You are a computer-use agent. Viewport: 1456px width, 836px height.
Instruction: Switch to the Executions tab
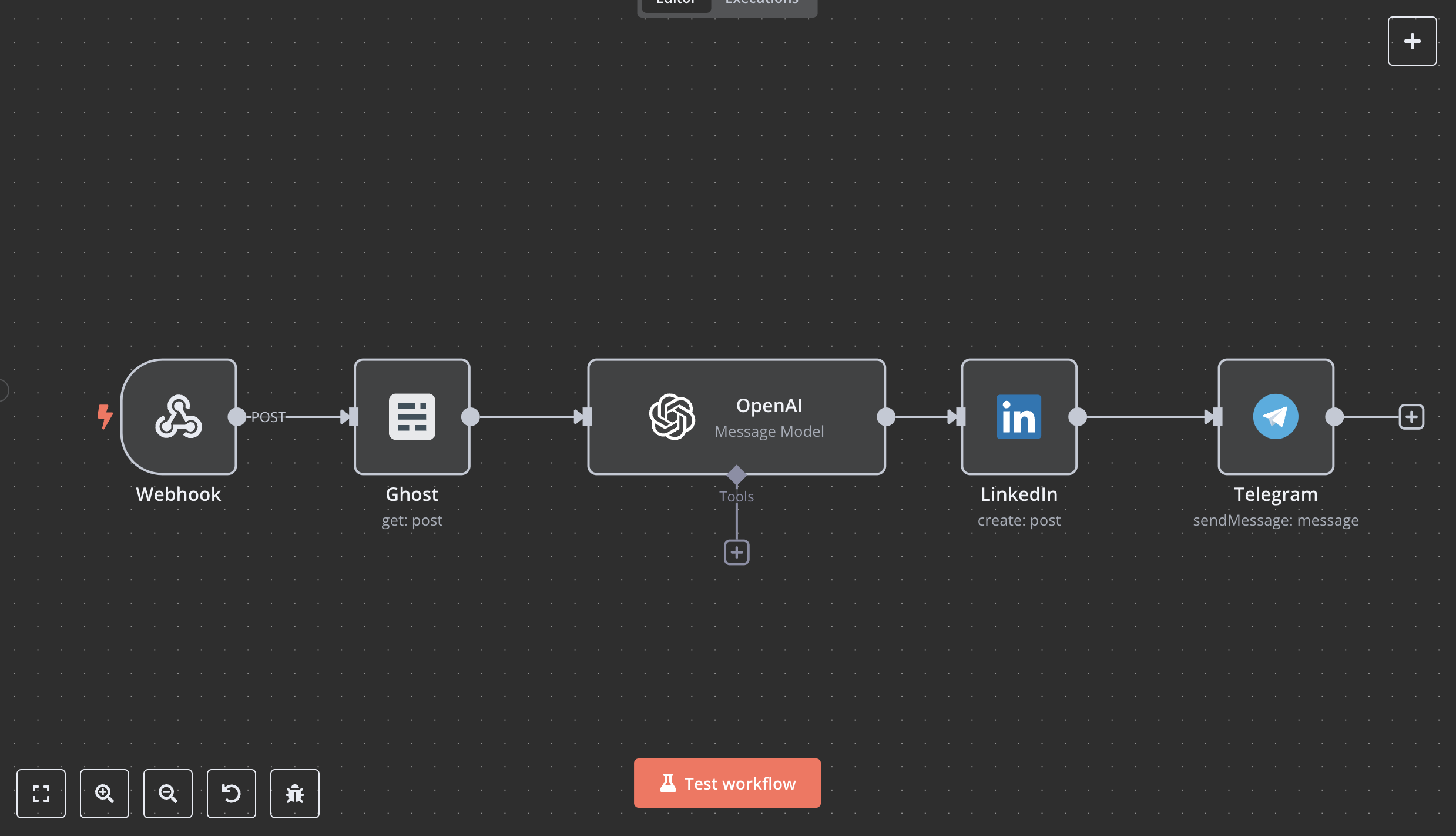coord(761,3)
